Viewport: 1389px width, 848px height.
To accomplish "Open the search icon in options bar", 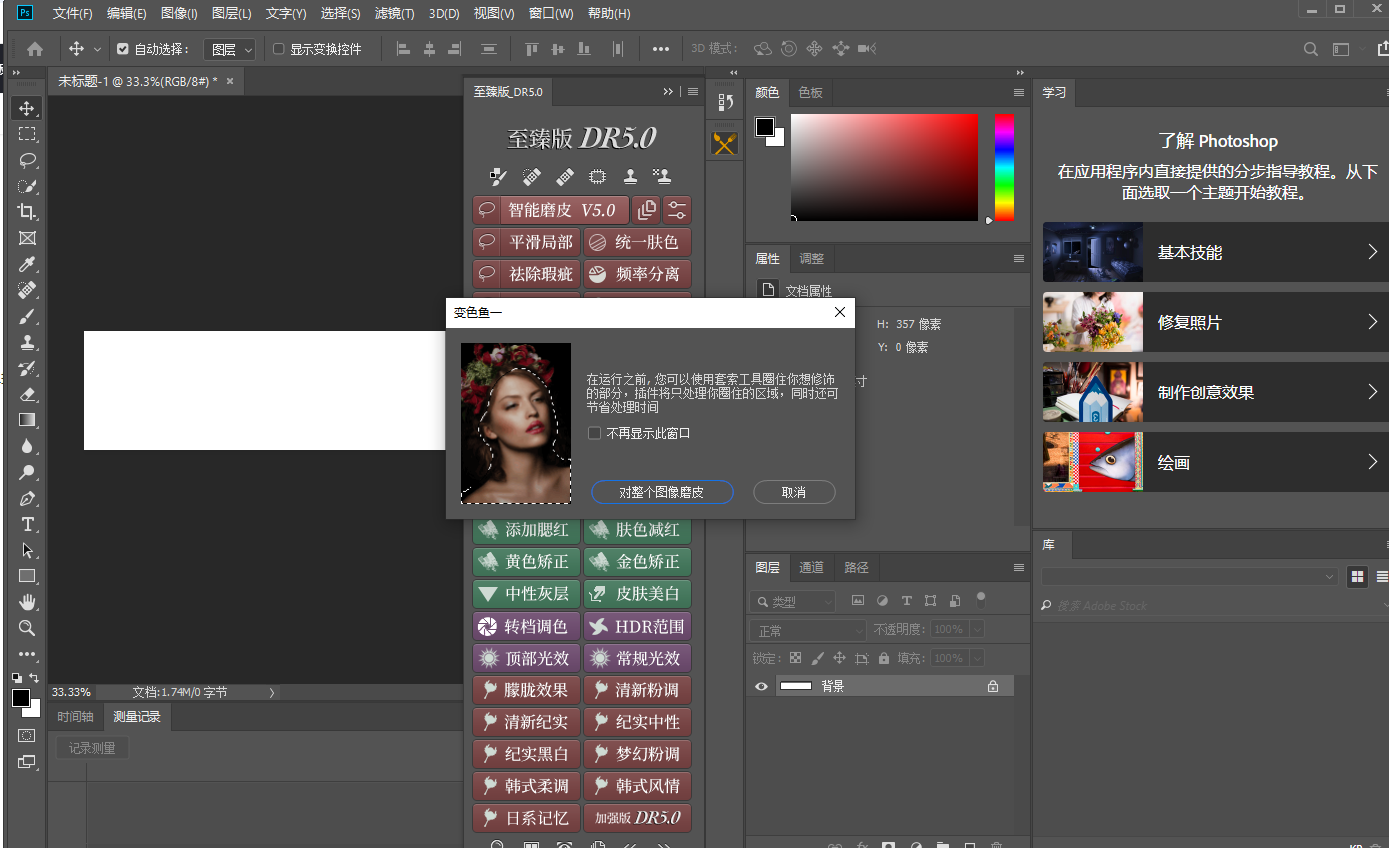I will (1311, 48).
